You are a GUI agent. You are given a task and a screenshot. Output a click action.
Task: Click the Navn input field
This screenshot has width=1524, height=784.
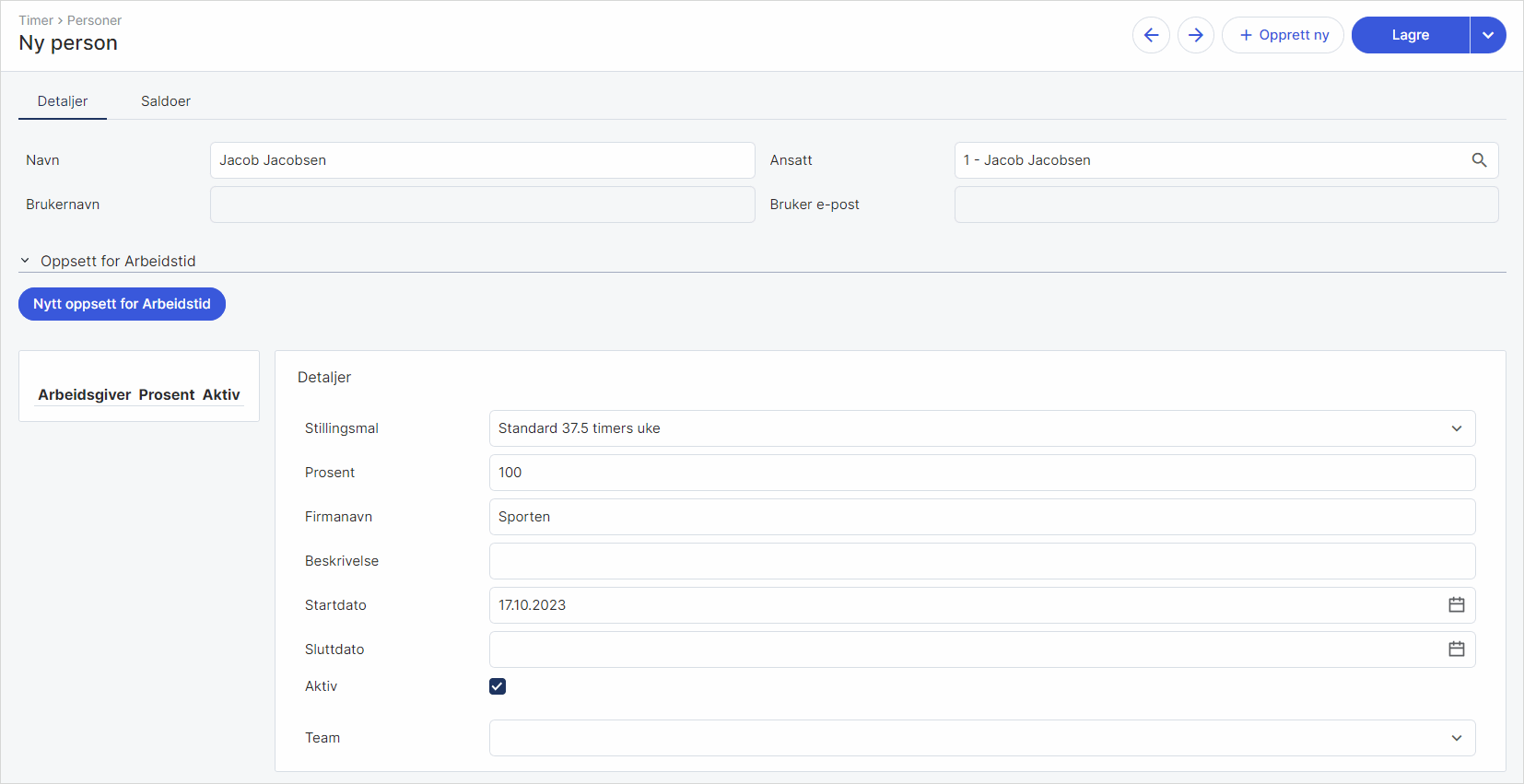point(482,160)
